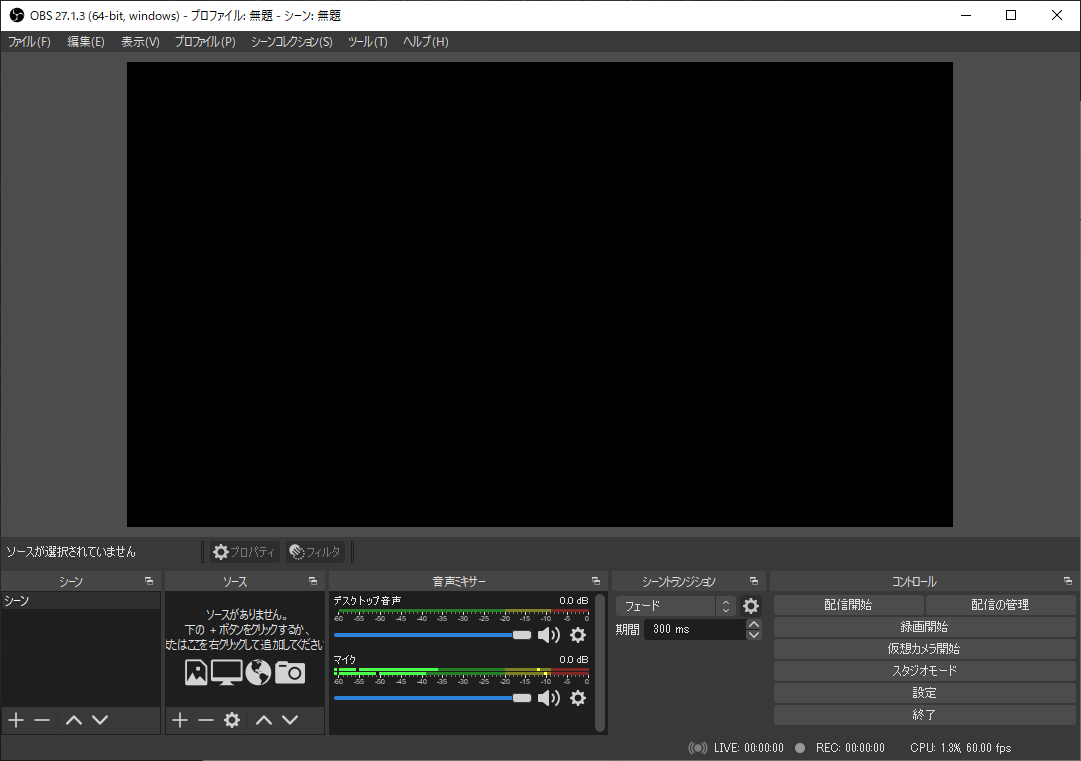
Task: Open the ツール(T) menu
Action: click(367, 42)
